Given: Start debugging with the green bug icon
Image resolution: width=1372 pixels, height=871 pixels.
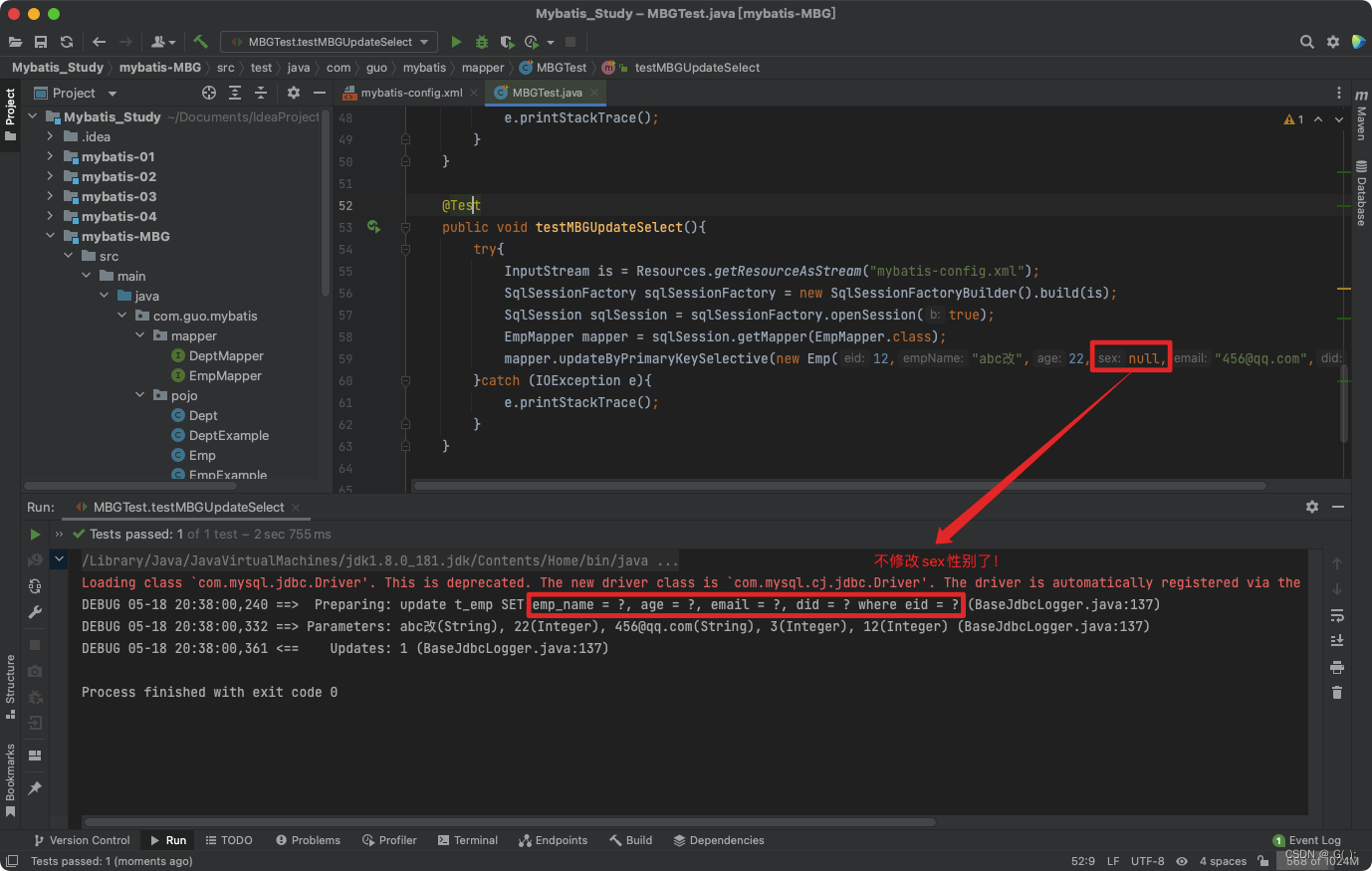Looking at the screenshot, I should (482, 42).
